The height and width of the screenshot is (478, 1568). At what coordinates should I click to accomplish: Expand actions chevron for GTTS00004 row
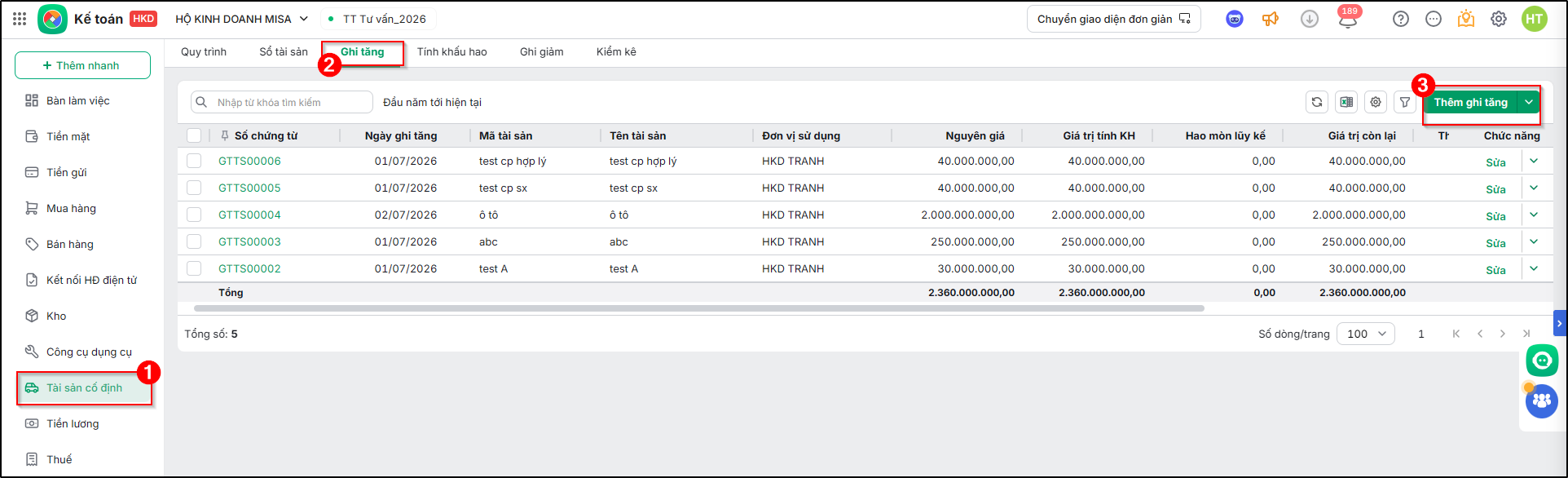[1534, 215]
